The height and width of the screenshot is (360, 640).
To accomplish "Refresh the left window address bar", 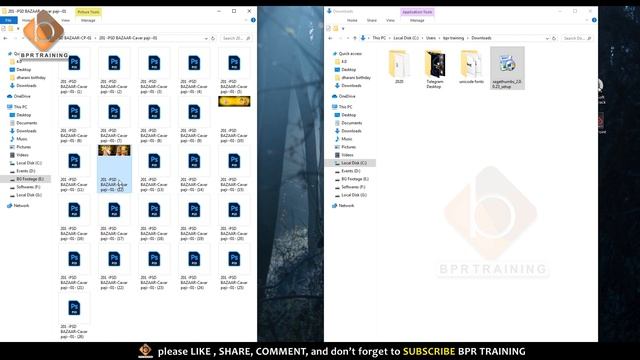I will pyautogui.click(x=213, y=38).
